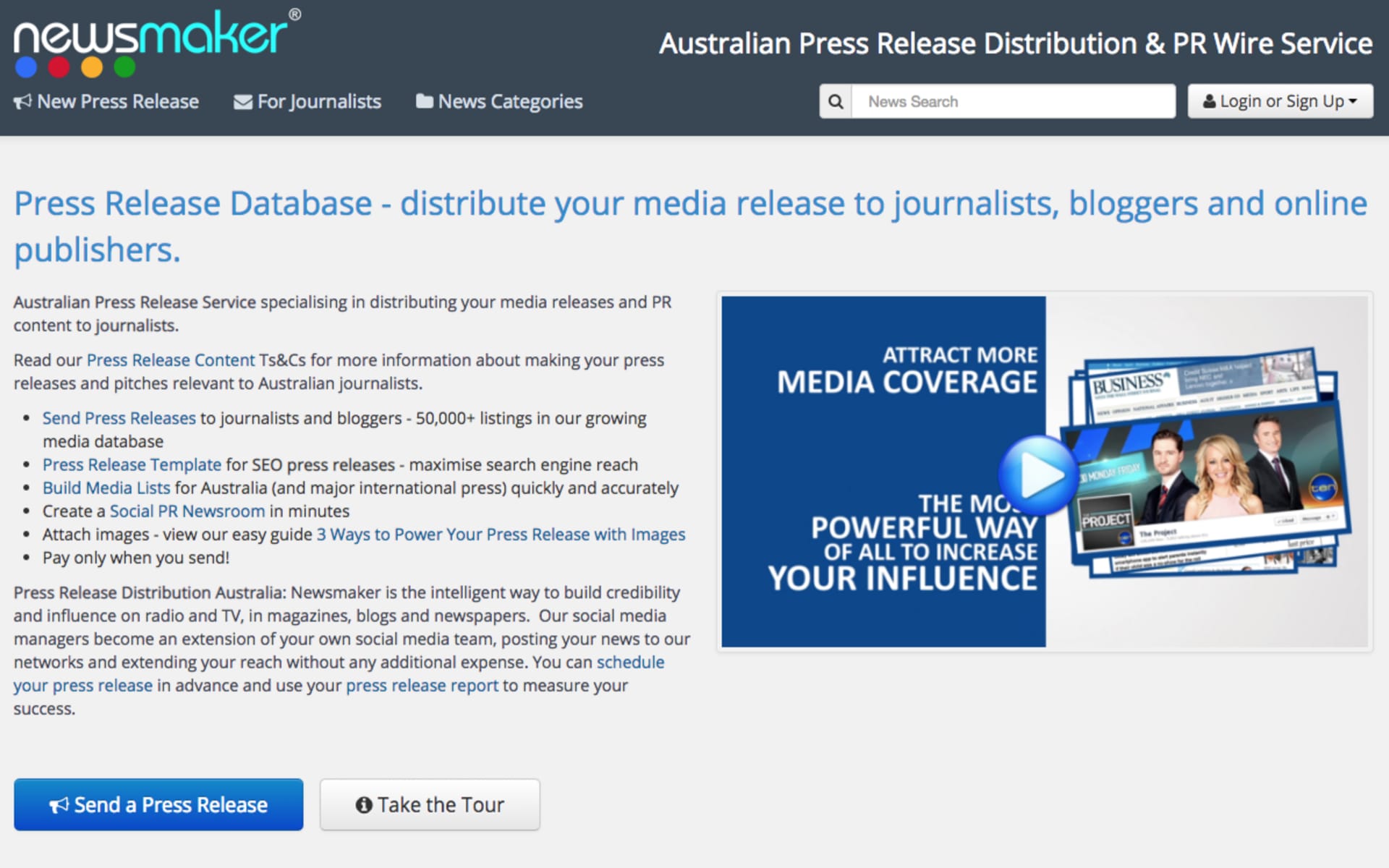The image size is (1389, 868).
Task: Follow the press release report link
Action: 422,685
